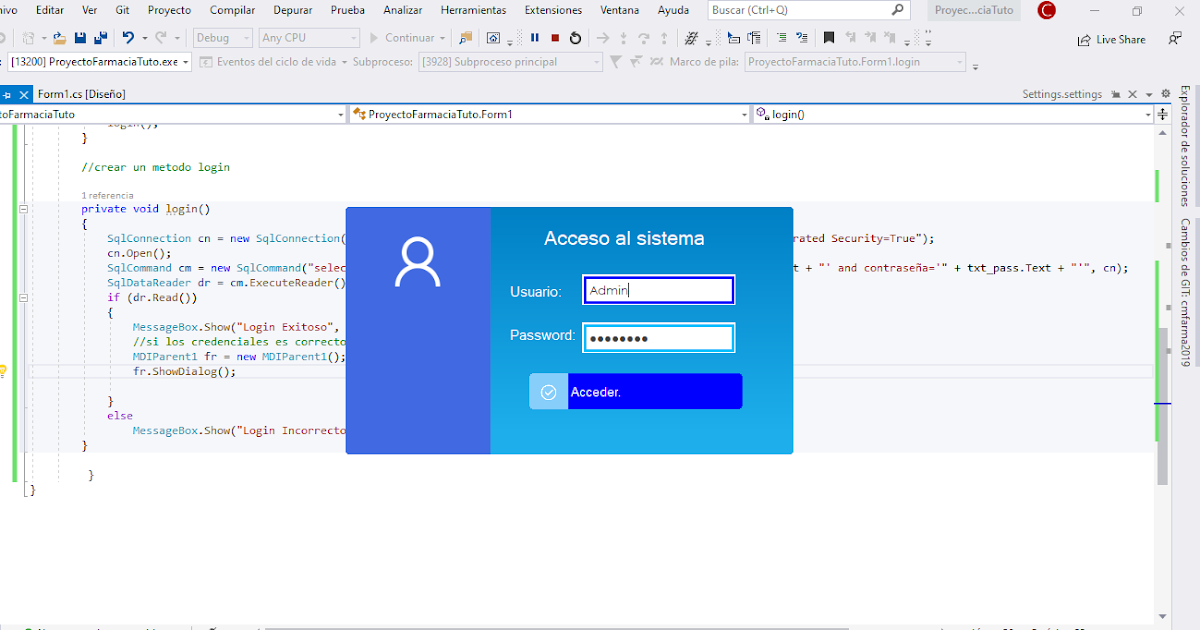The height and width of the screenshot is (630, 1200).
Task: Open the Live Share icon
Action: tap(1112, 39)
